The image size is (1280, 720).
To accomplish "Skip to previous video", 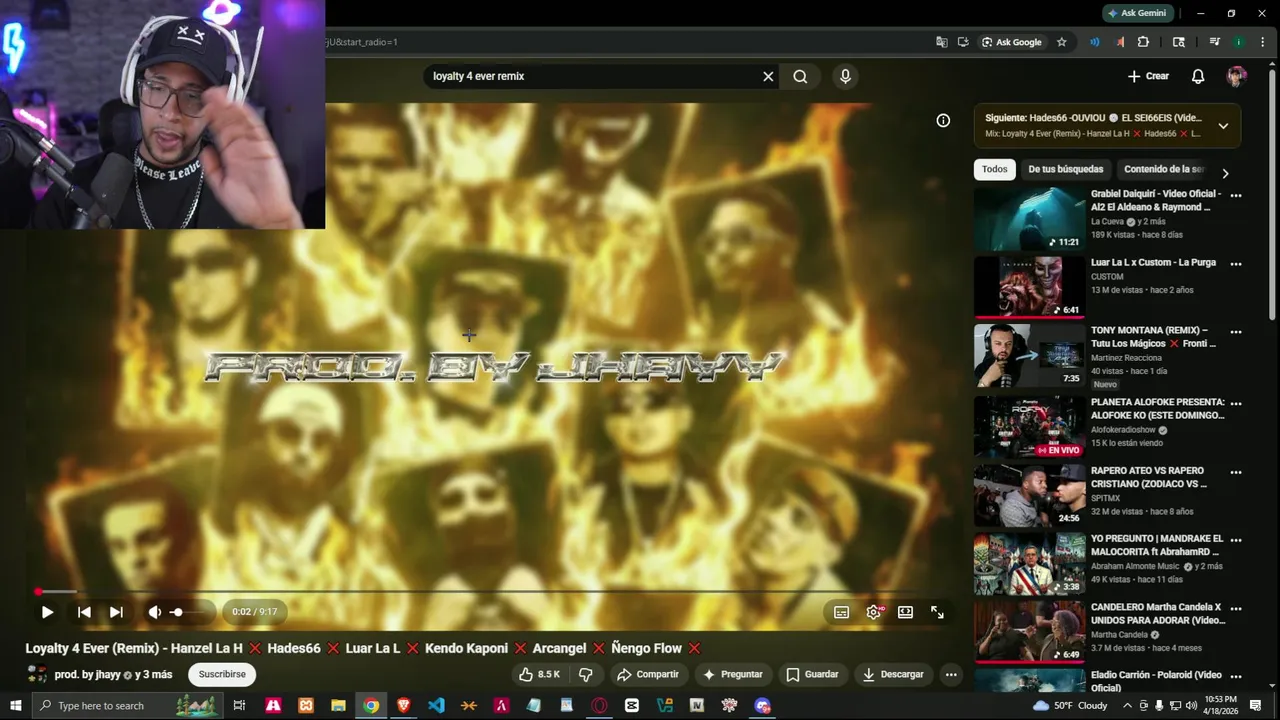I will [84, 612].
